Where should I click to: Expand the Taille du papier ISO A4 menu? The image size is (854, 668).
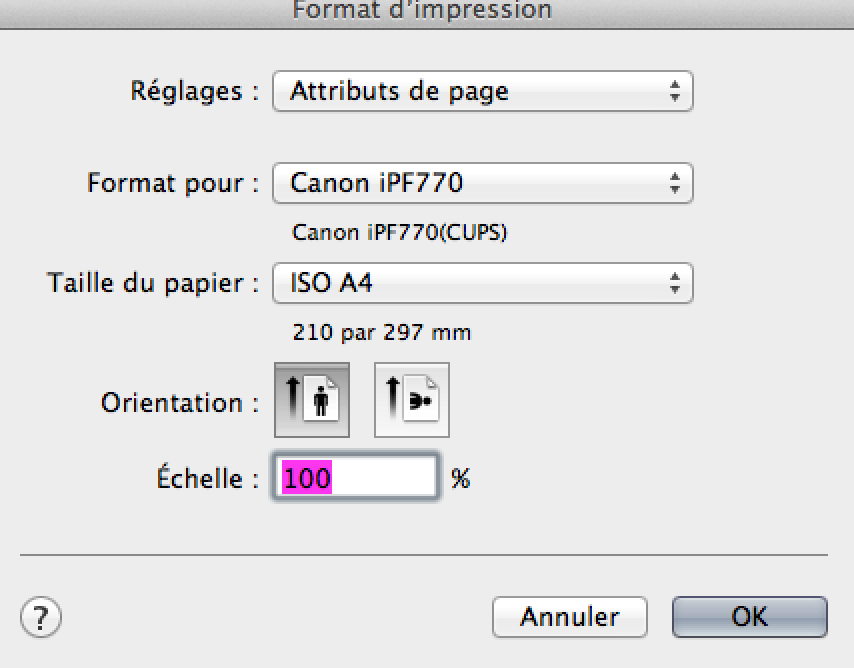pos(482,283)
